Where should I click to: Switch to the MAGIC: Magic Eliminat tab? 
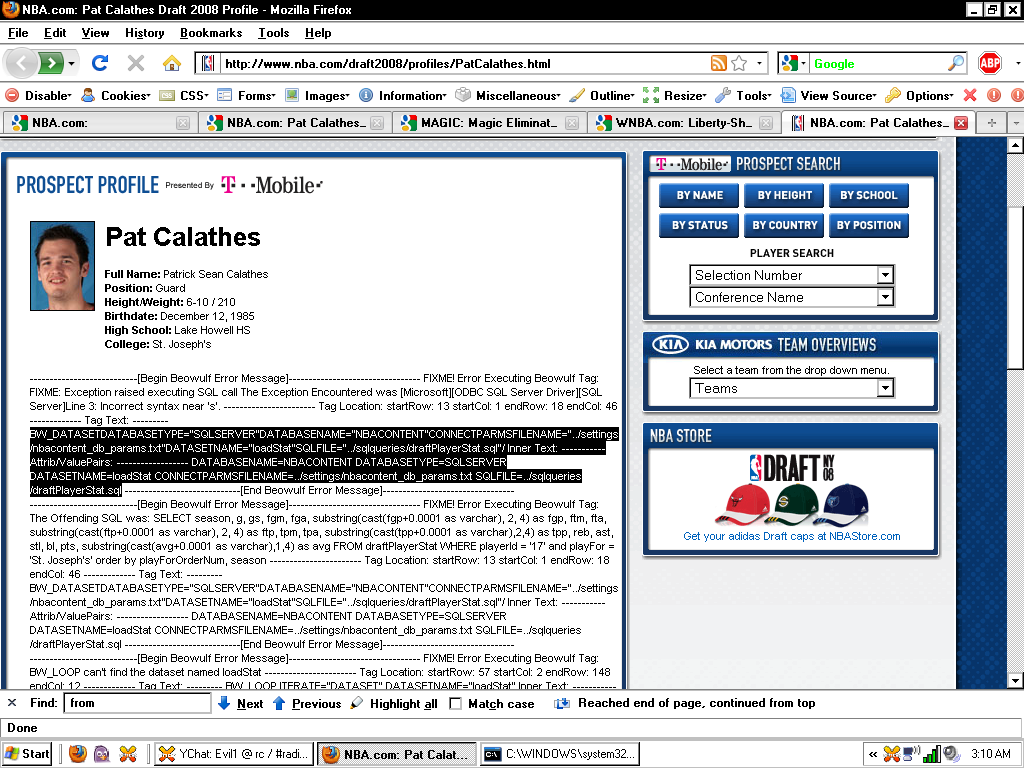pyautogui.click(x=490, y=123)
